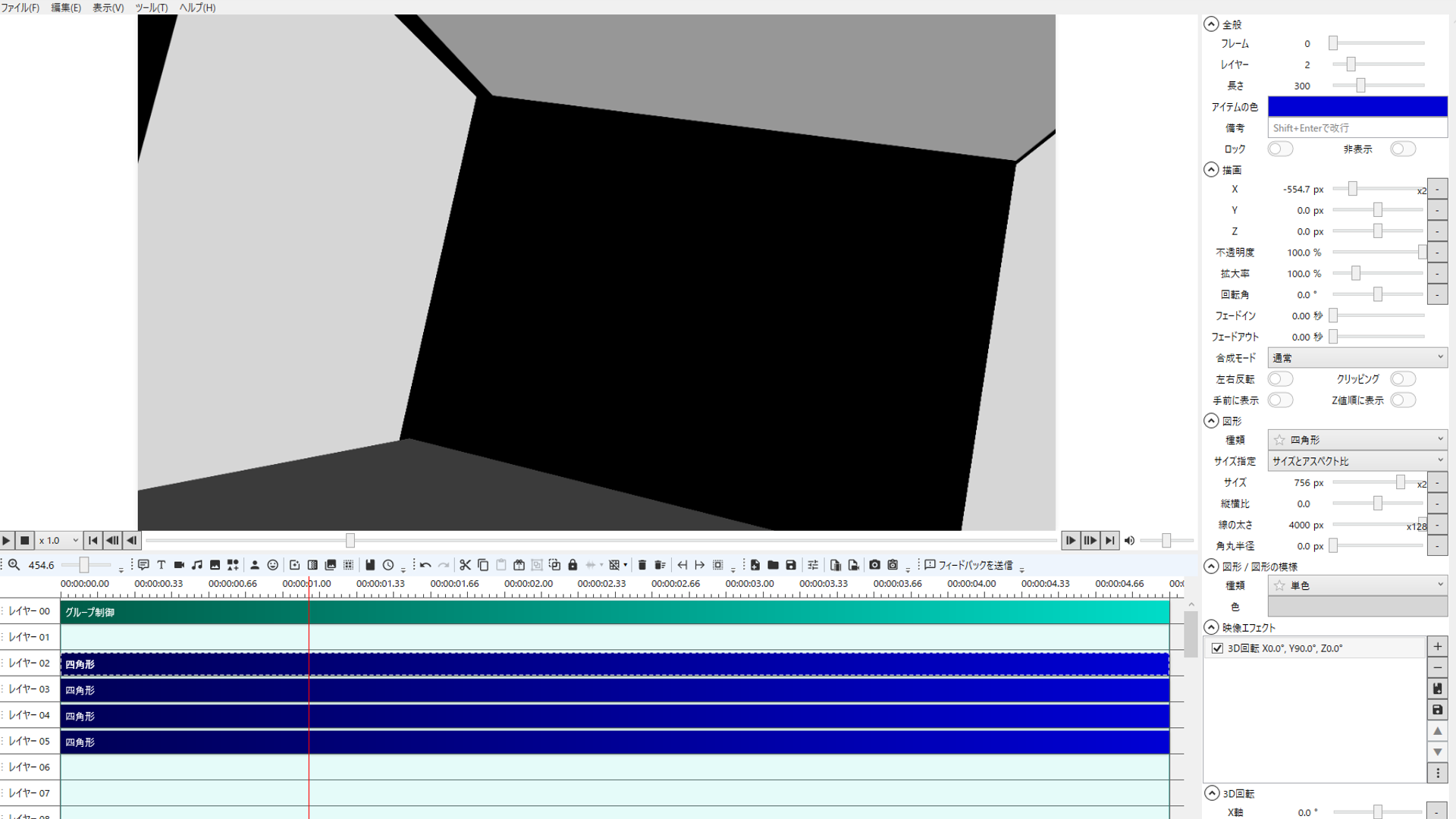Viewport: 1456px width, 819px height.
Task: Take a preview snapshot with the camera icon
Action: (874, 565)
